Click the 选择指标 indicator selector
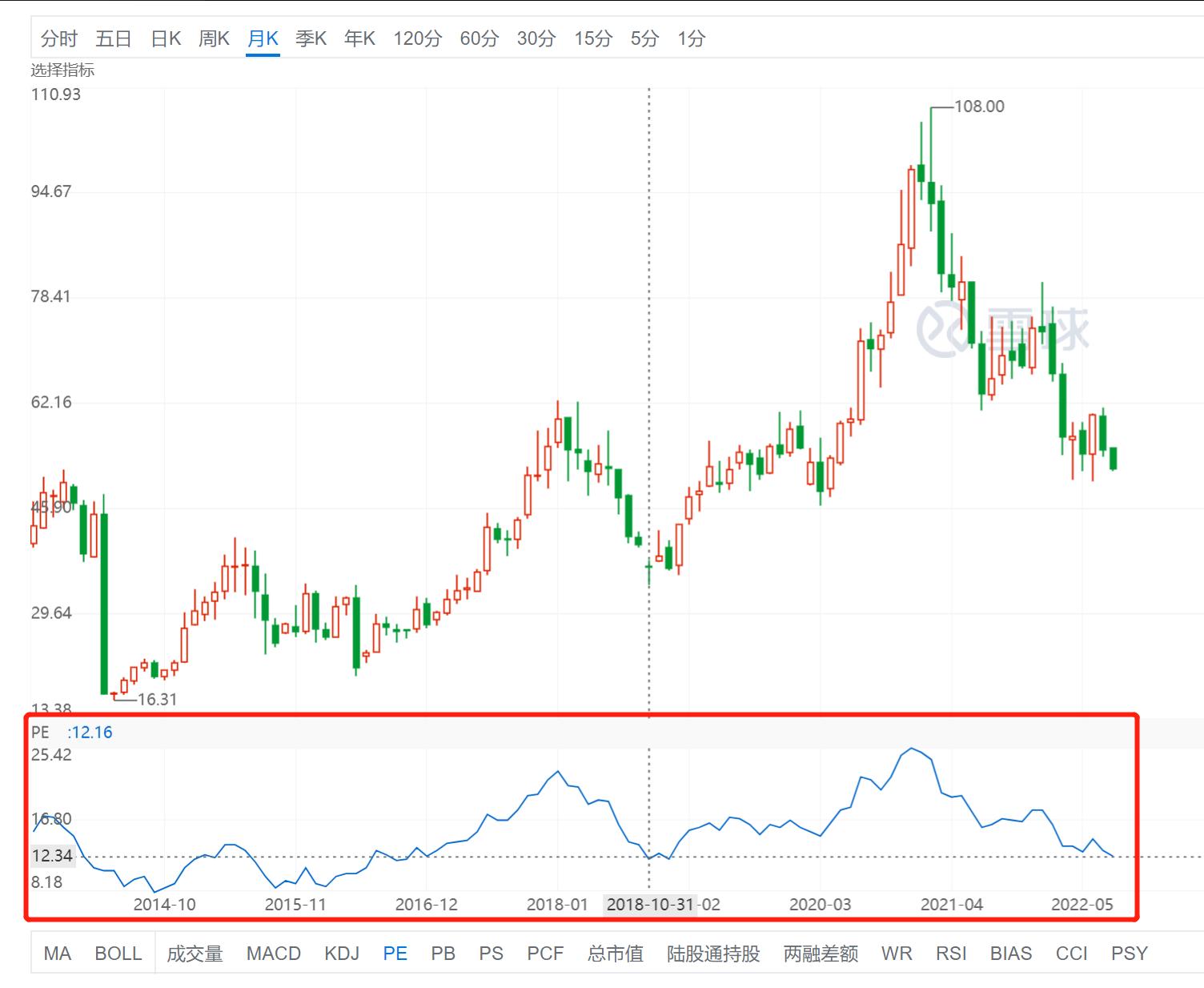The width and height of the screenshot is (1204, 988). (x=62, y=70)
